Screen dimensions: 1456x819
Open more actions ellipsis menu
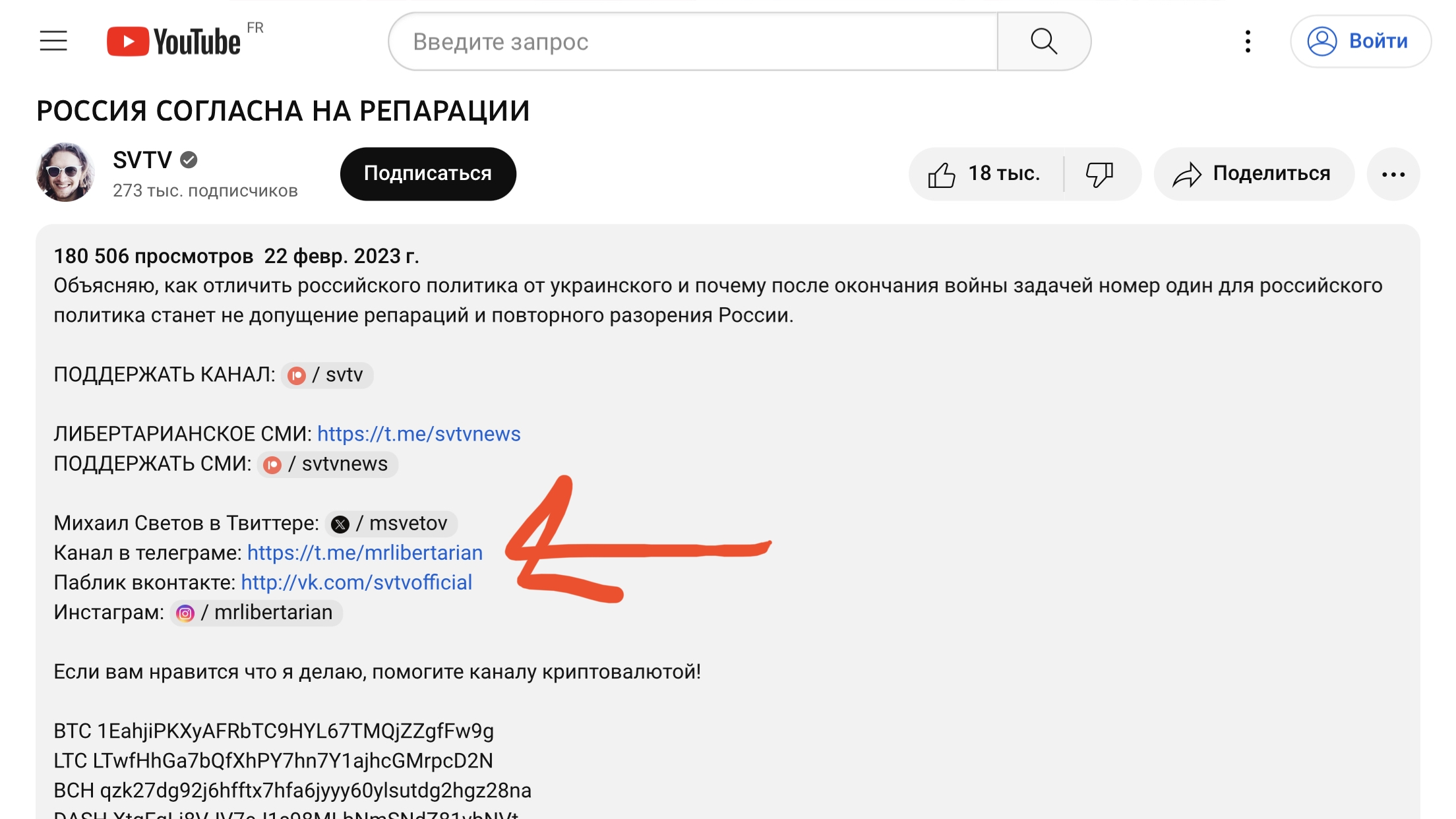pos(1393,174)
